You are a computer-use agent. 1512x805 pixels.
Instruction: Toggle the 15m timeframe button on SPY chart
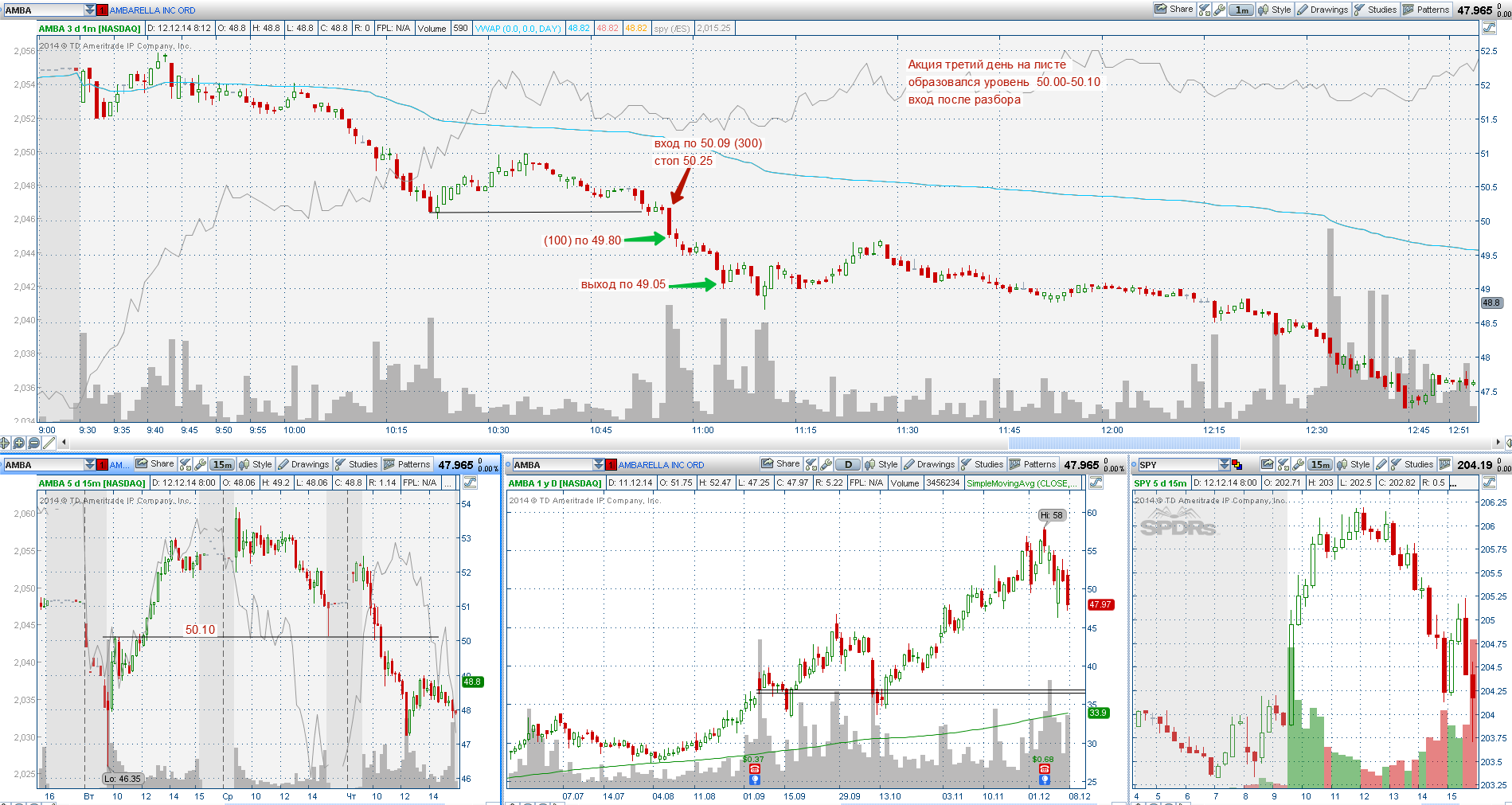(x=1320, y=464)
